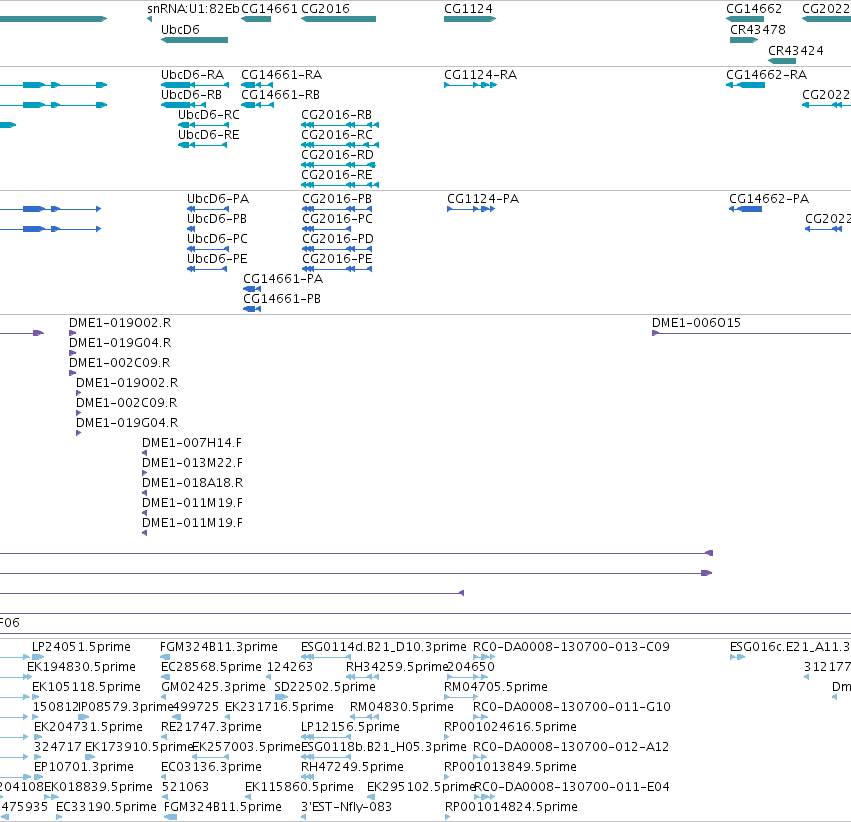Viewport: 851px width, 822px height.
Task: Open the CG1124-PA protein label
Action: pos(483,199)
